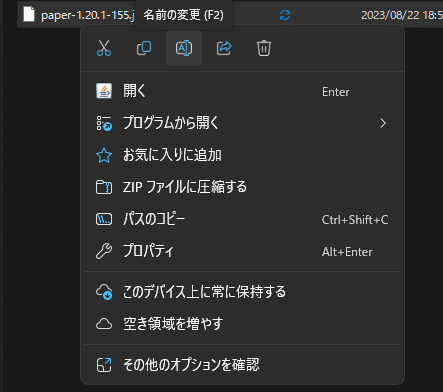Click the Share arrow icon
Image resolution: width=443 pixels, height=392 pixels.
pyautogui.click(x=224, y=48)
